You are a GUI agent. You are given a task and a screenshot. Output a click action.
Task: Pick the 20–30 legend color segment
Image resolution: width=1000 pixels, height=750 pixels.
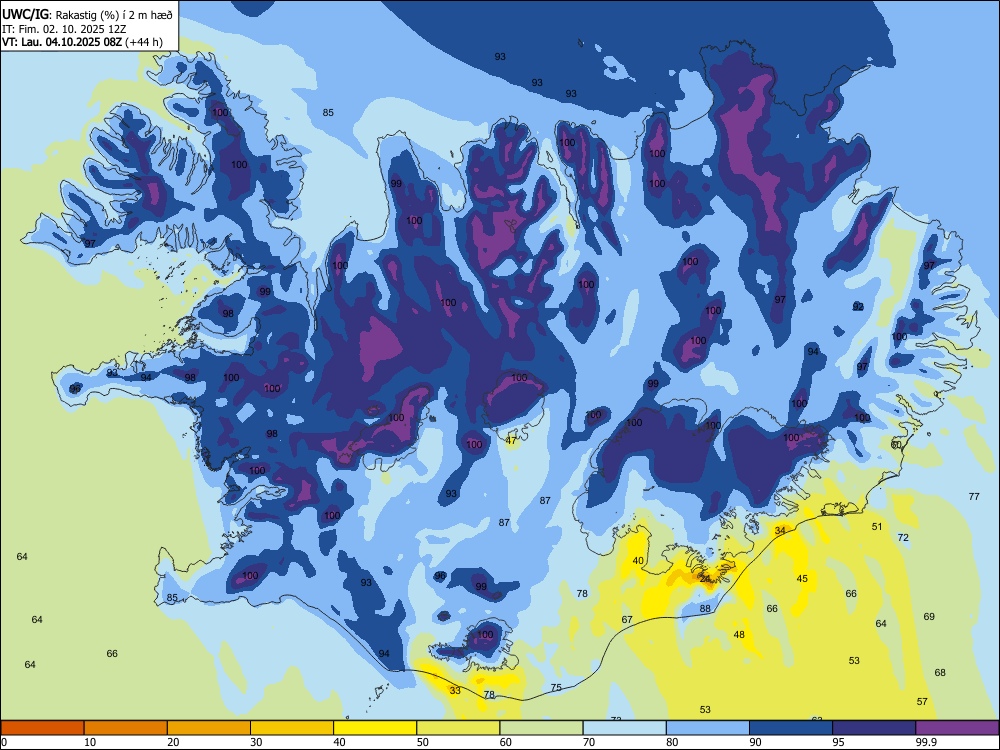click(209, 728)
